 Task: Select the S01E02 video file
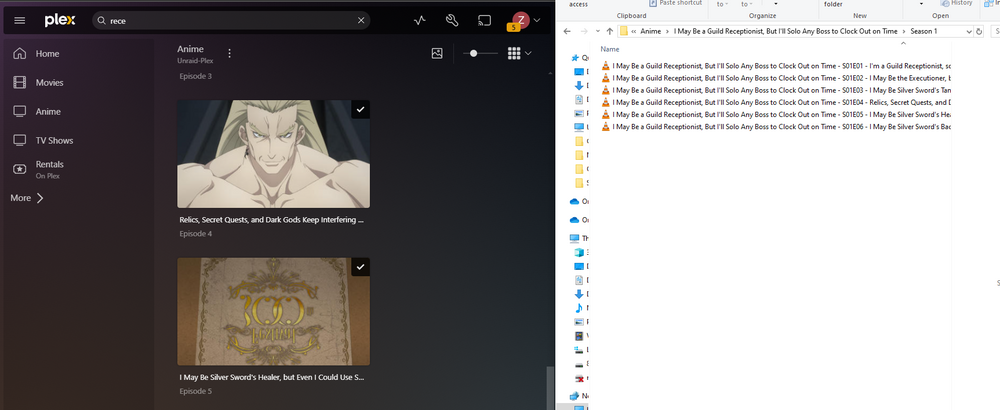coord(776,78)
